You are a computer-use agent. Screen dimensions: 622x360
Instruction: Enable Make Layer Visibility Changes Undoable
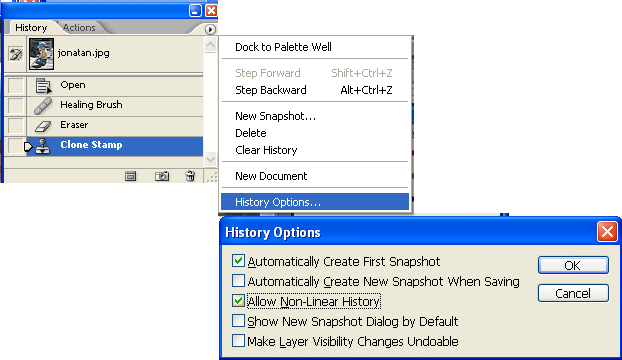pyautogui.click(x=238, y=341)
